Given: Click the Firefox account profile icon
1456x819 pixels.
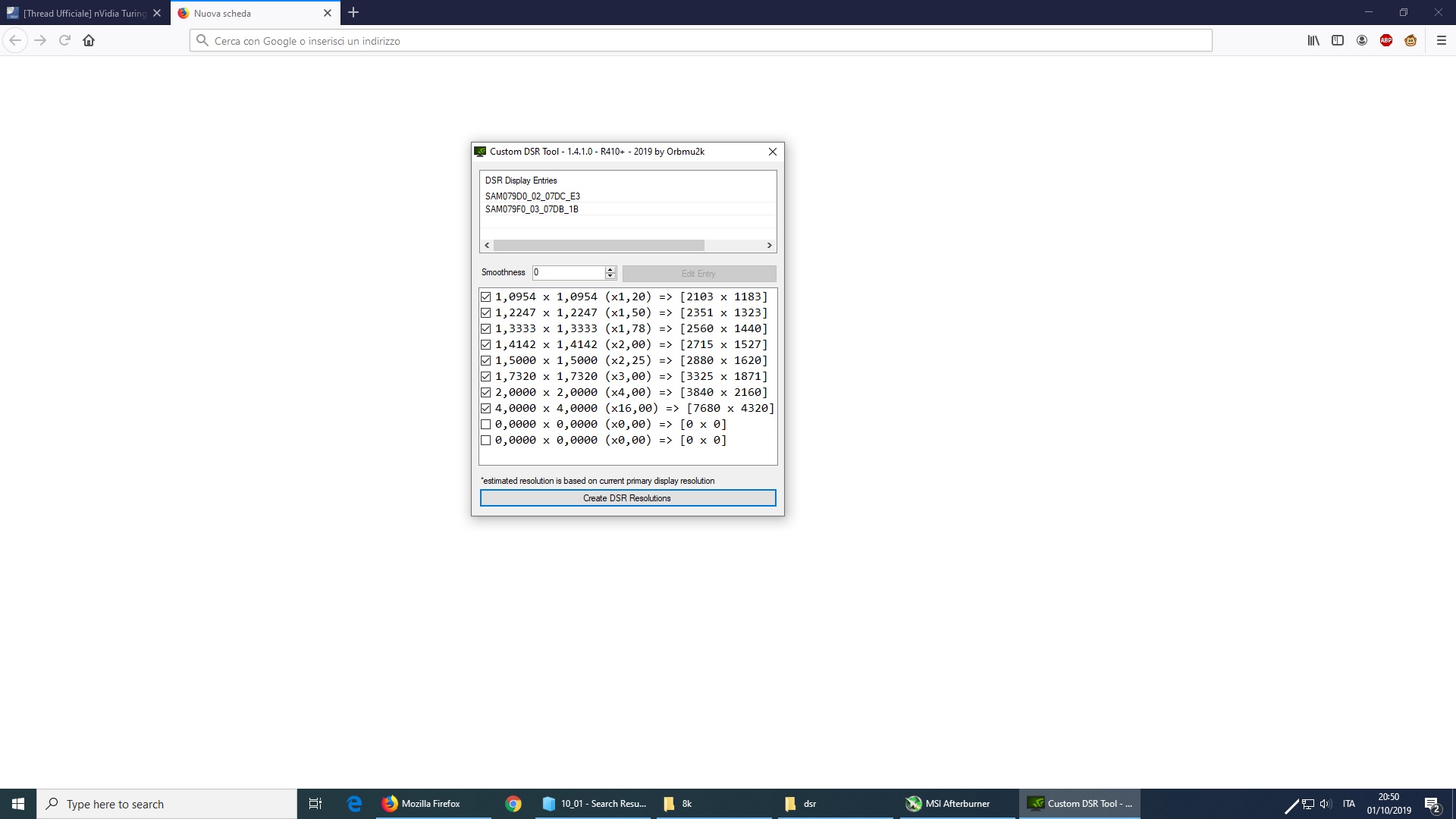Looking at the screenshot, I should [1362, 40].
